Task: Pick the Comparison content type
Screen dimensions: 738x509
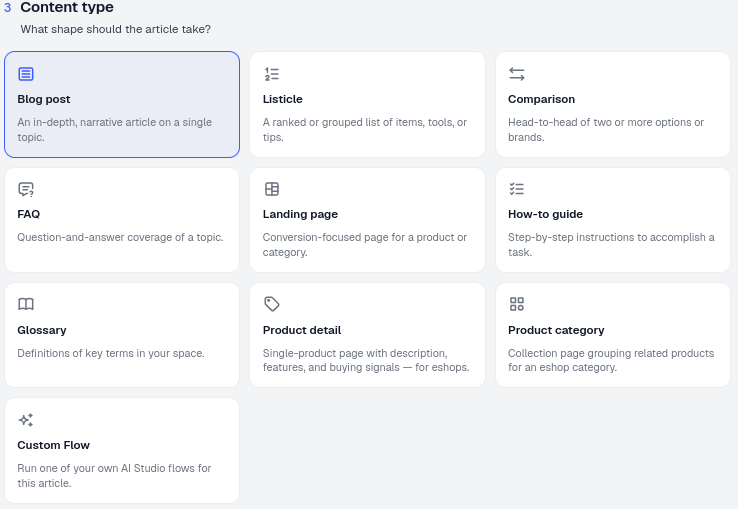Action: click(x=613, y=105)
